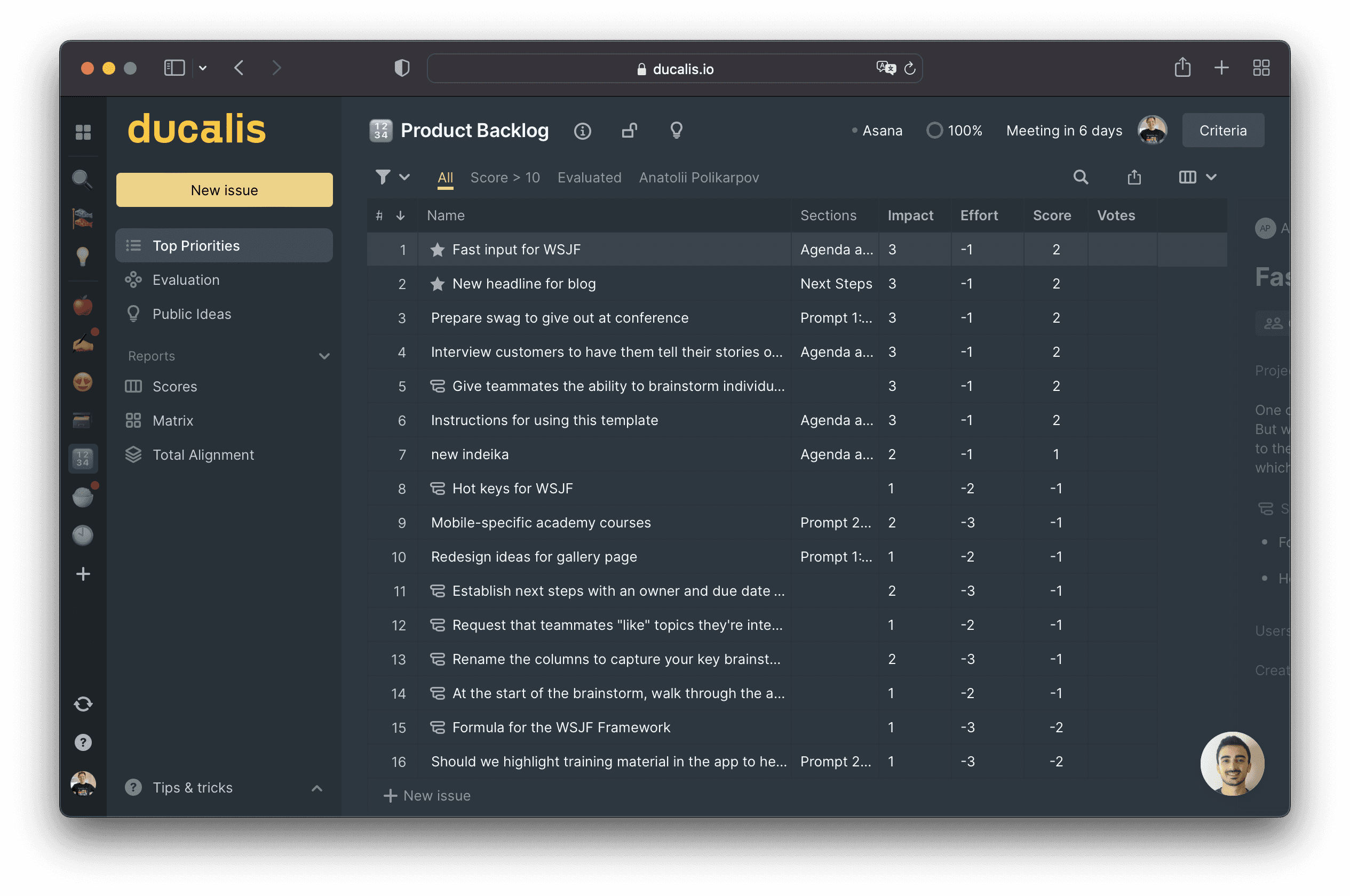The height and width of the screenshot is (896, 1350).
Task: Open the clock workspace in left rail
Action: click(x=83, y=535)
